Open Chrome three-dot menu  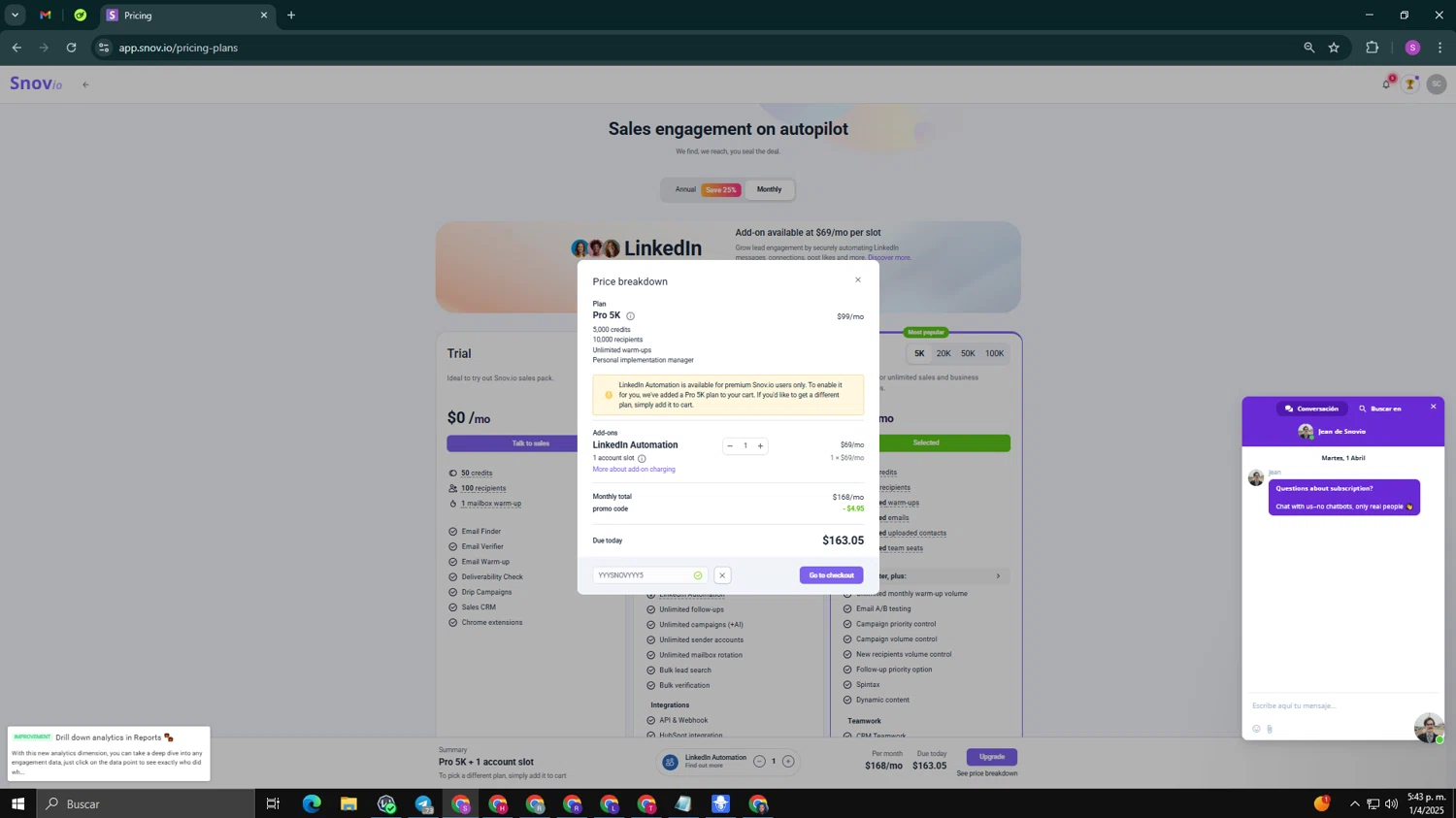point(1439,48)
